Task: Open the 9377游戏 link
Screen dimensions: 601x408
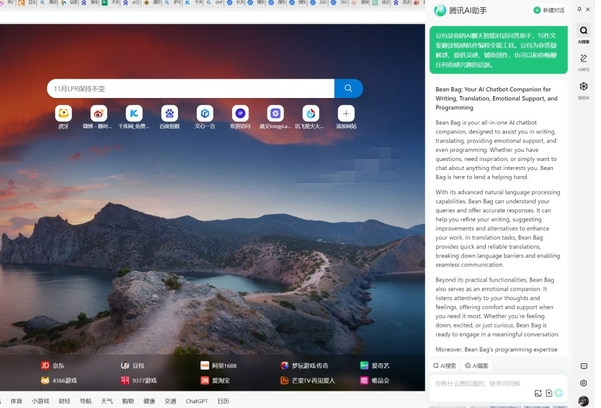Action: coord(139,380)
